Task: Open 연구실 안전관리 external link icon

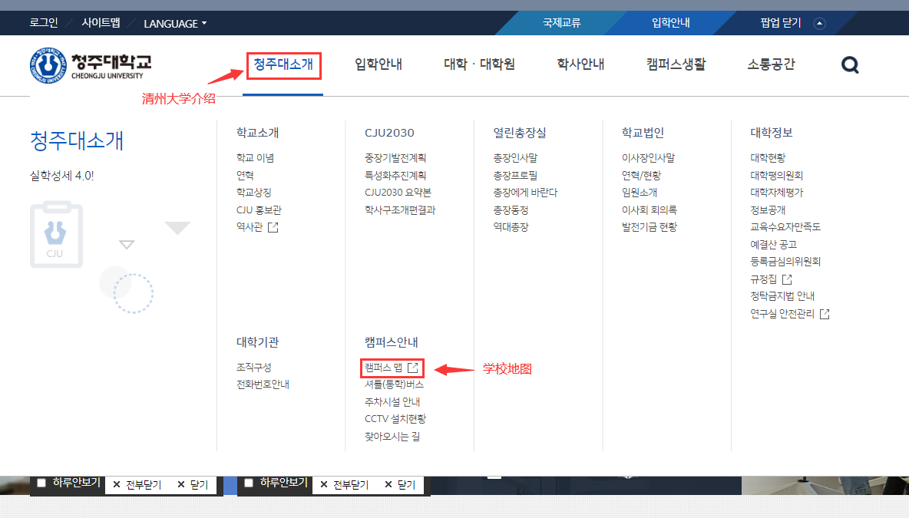Action: click(x=824, y=314)
